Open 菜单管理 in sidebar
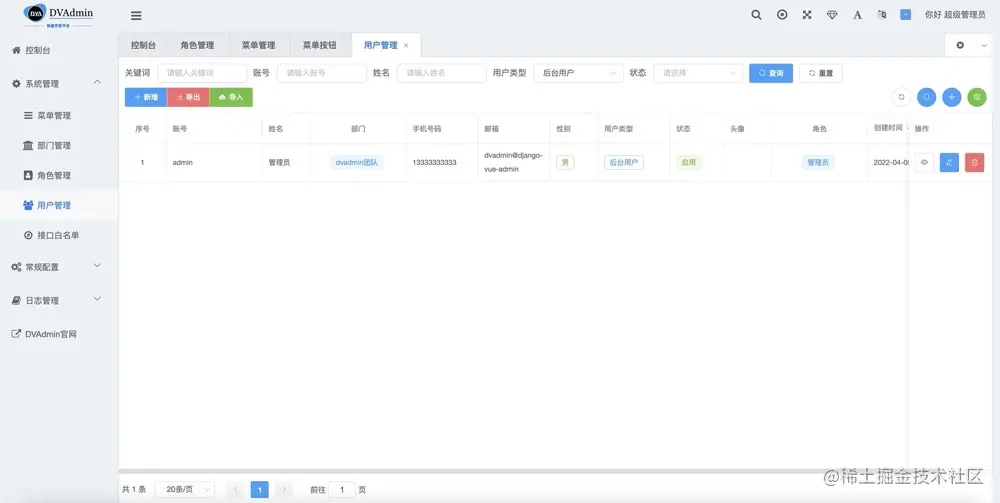1000x503 pixels. click(x=59, y=115)
